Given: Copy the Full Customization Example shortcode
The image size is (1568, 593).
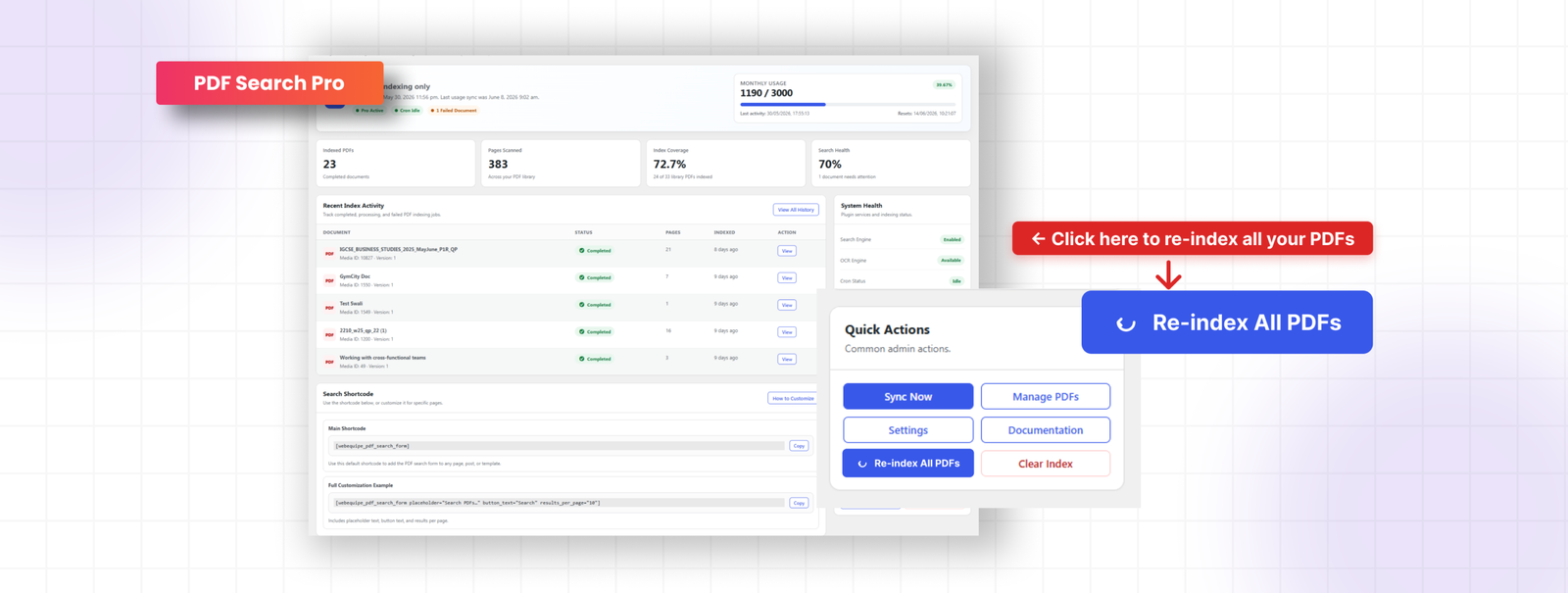Looking at the screenshot, I should [x=799, y=503].
